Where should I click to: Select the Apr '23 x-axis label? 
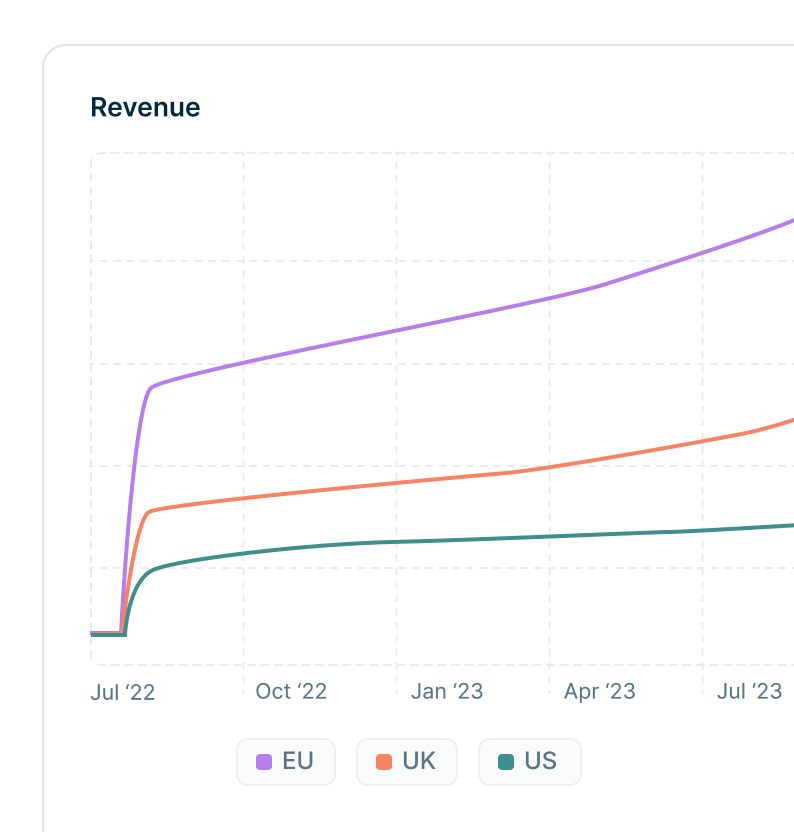coord(599,692)
